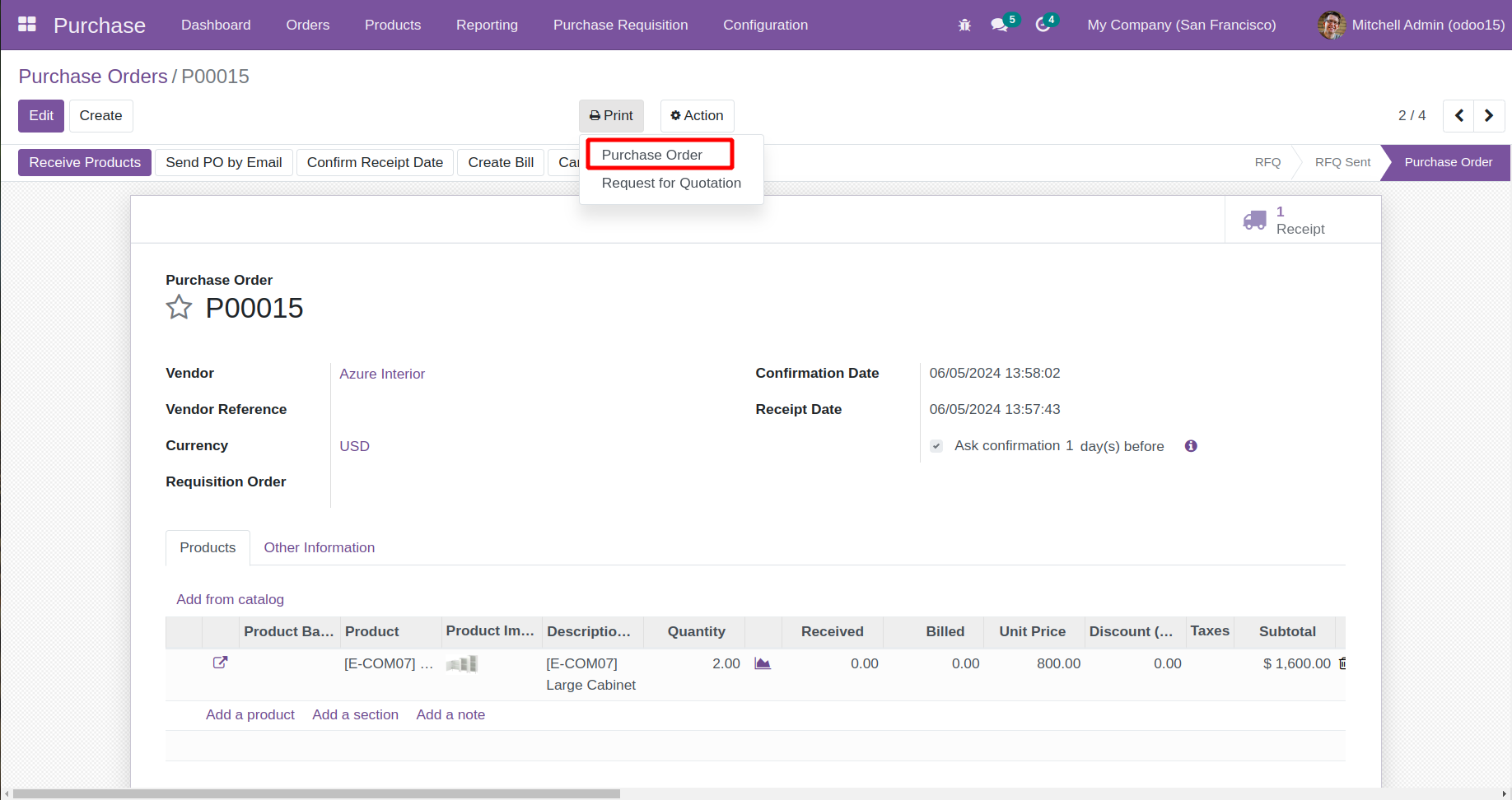Open the Reporting menu

(x=487, y=26)
